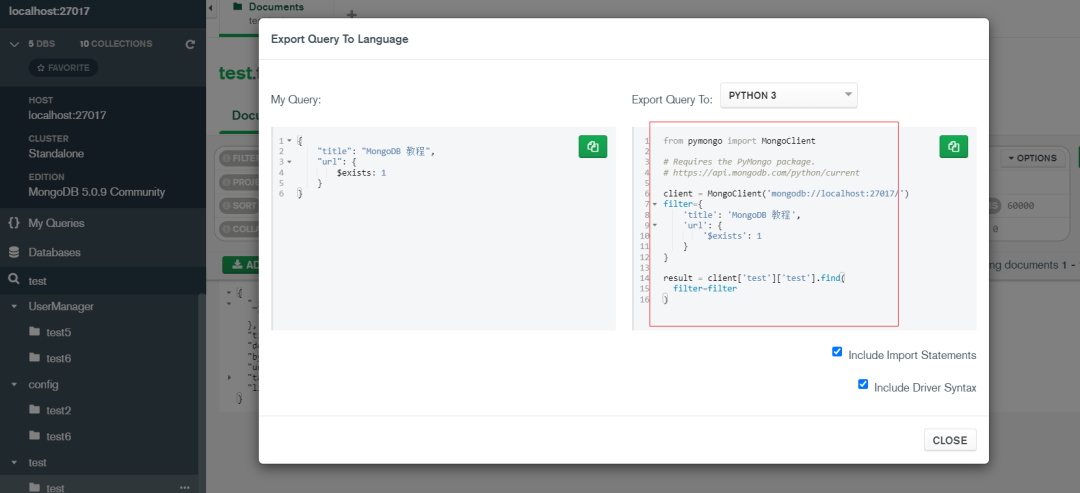The width and height of the screenshot is (1080, 493).
Task: Collapse the UserManager database tree
Action: click(x=14, y=306)
